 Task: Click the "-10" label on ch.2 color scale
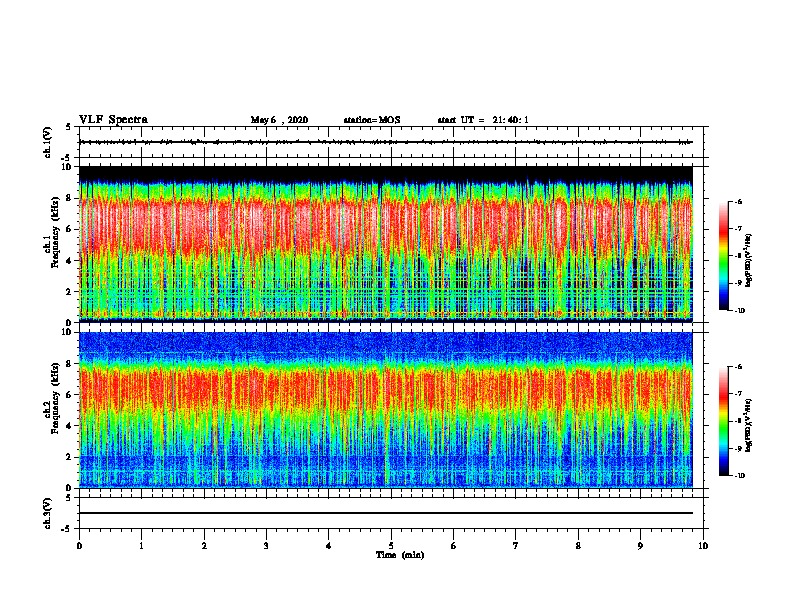[x=739, y=476]
